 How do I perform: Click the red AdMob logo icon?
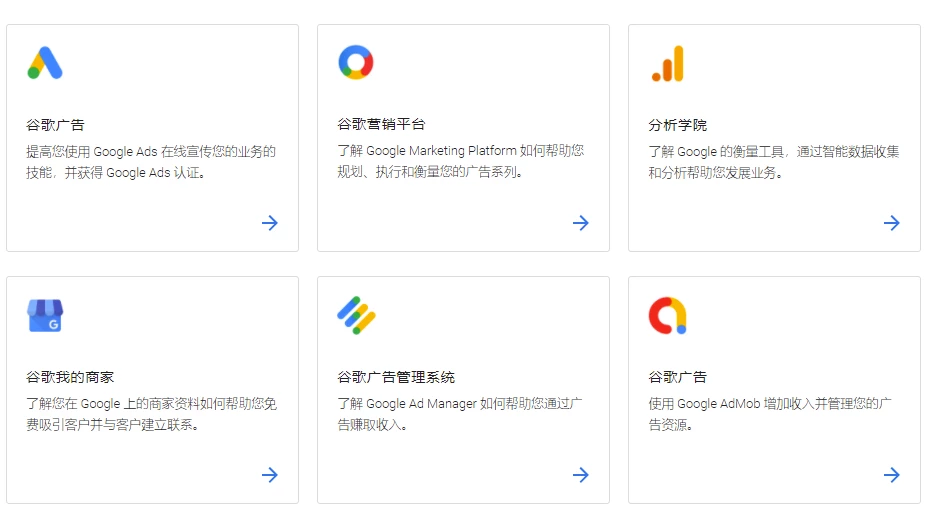667,316
